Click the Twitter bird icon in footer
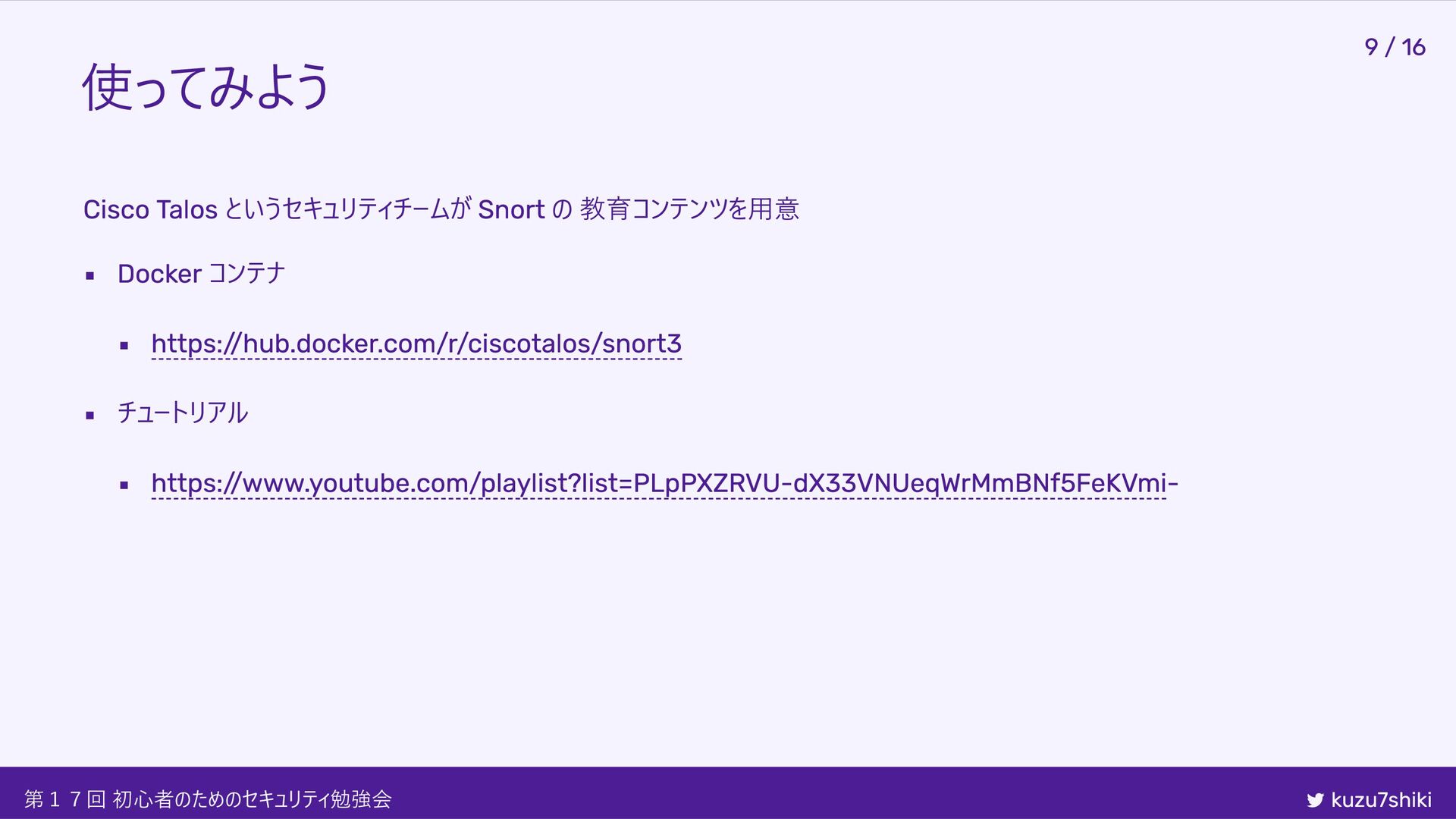 (1315, 800)
